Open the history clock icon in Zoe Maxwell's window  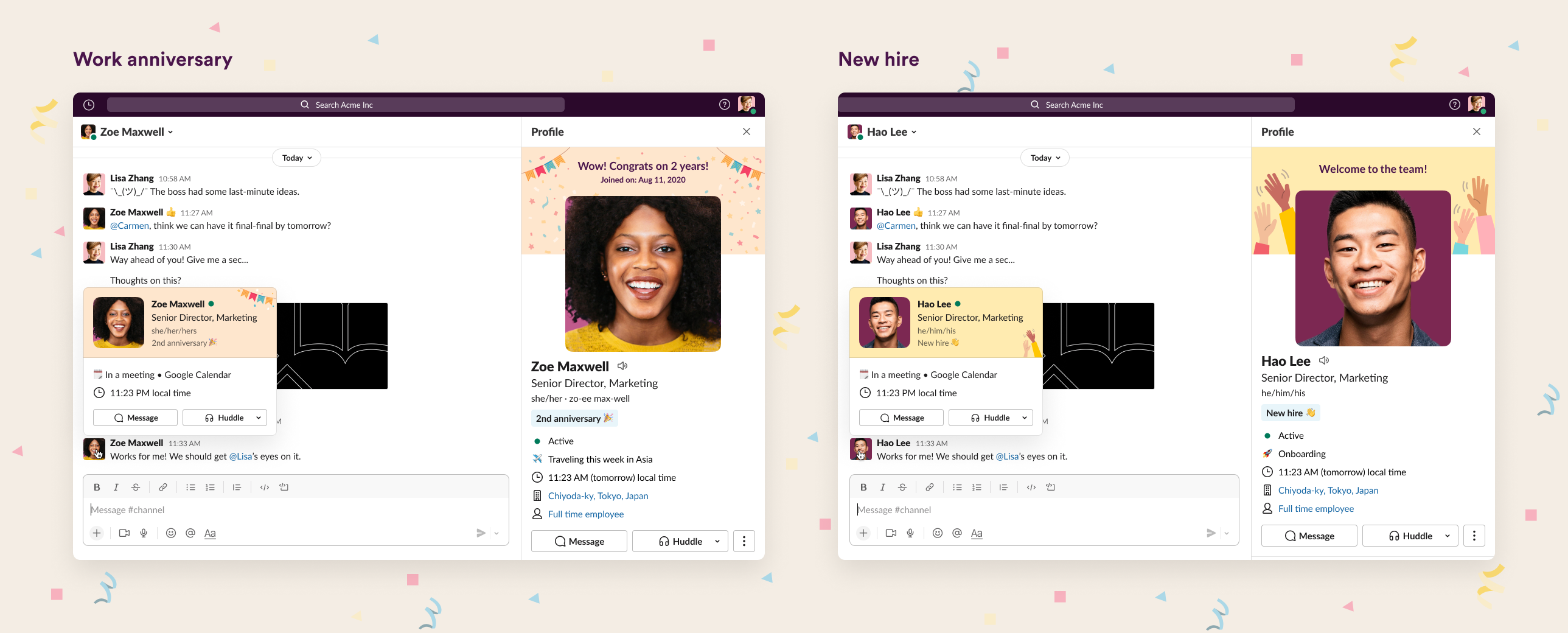coord(89,105)
